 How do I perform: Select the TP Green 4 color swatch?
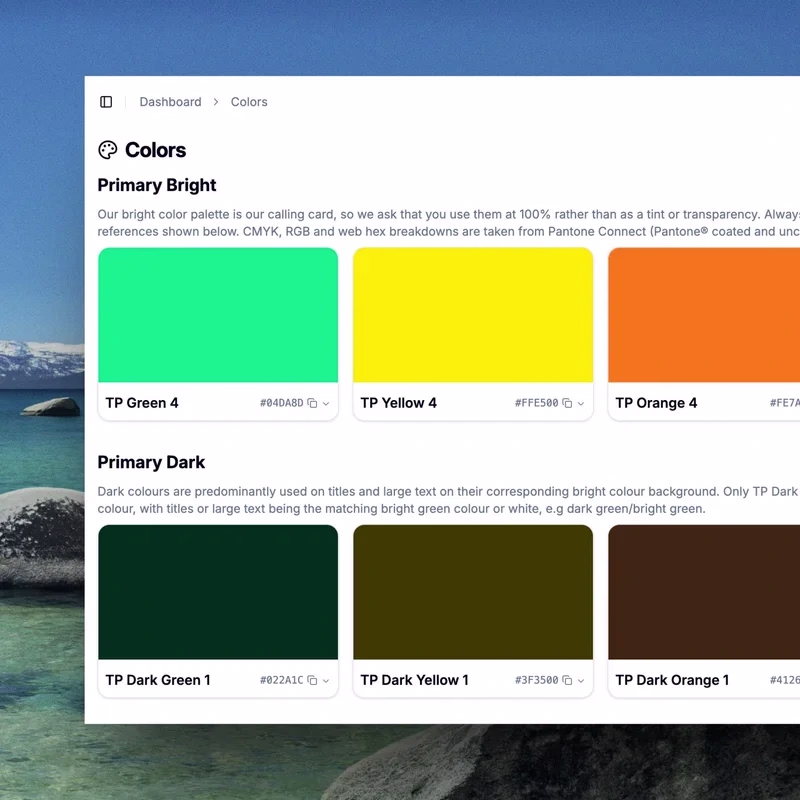click(218, 315)
